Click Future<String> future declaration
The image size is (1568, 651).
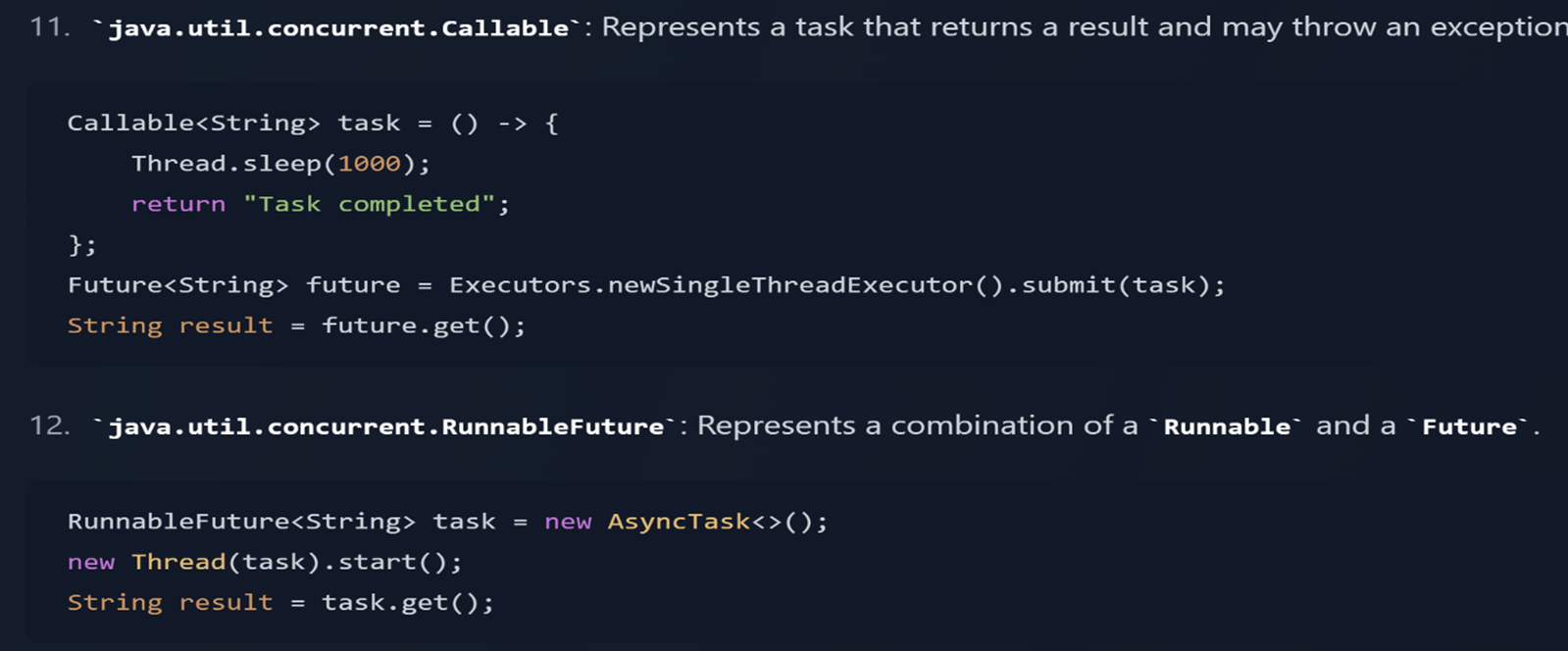(233, 285)
